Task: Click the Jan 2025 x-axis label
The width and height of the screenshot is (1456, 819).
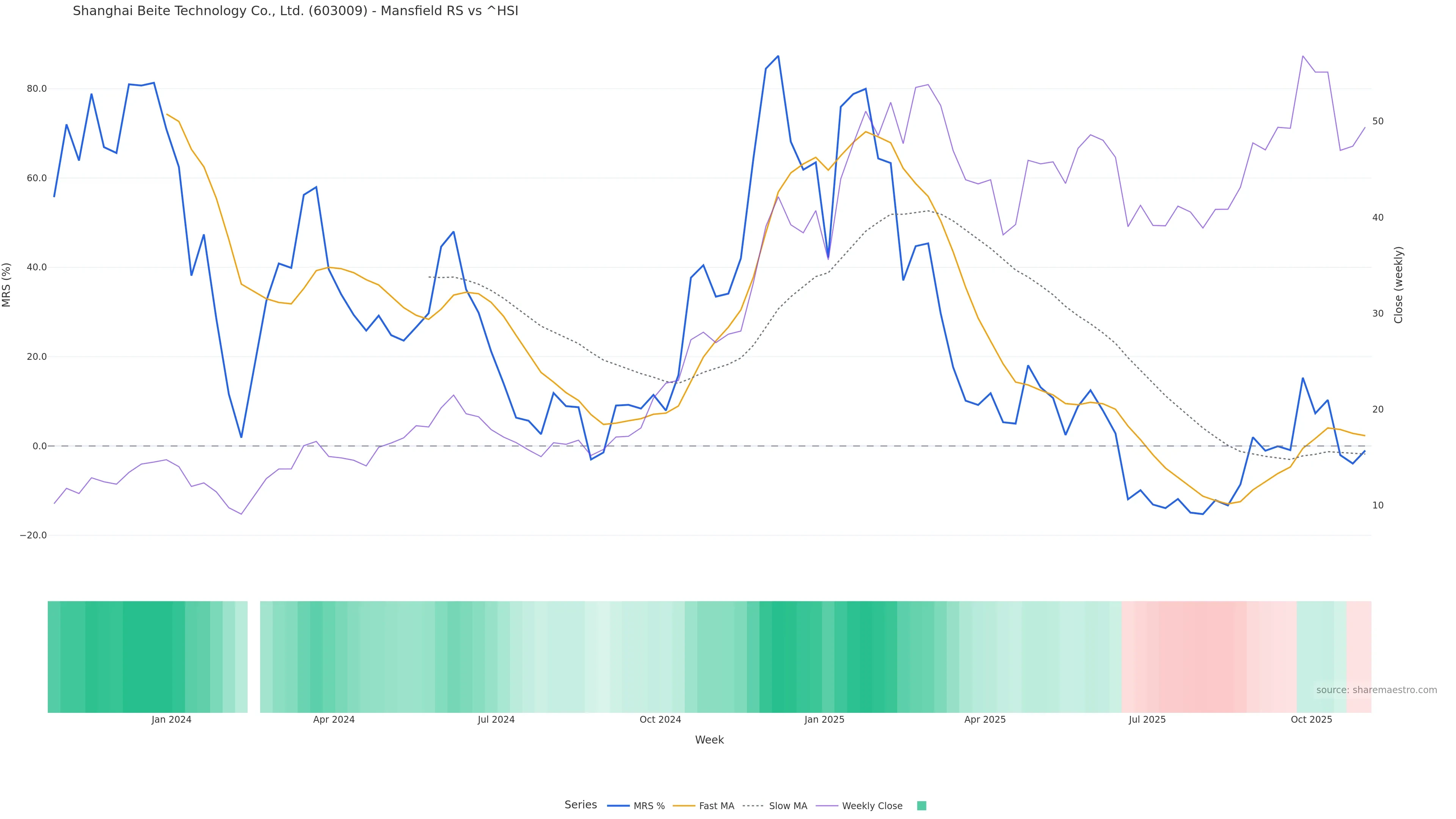Action: pyautogui.click(x=824, y=720)
